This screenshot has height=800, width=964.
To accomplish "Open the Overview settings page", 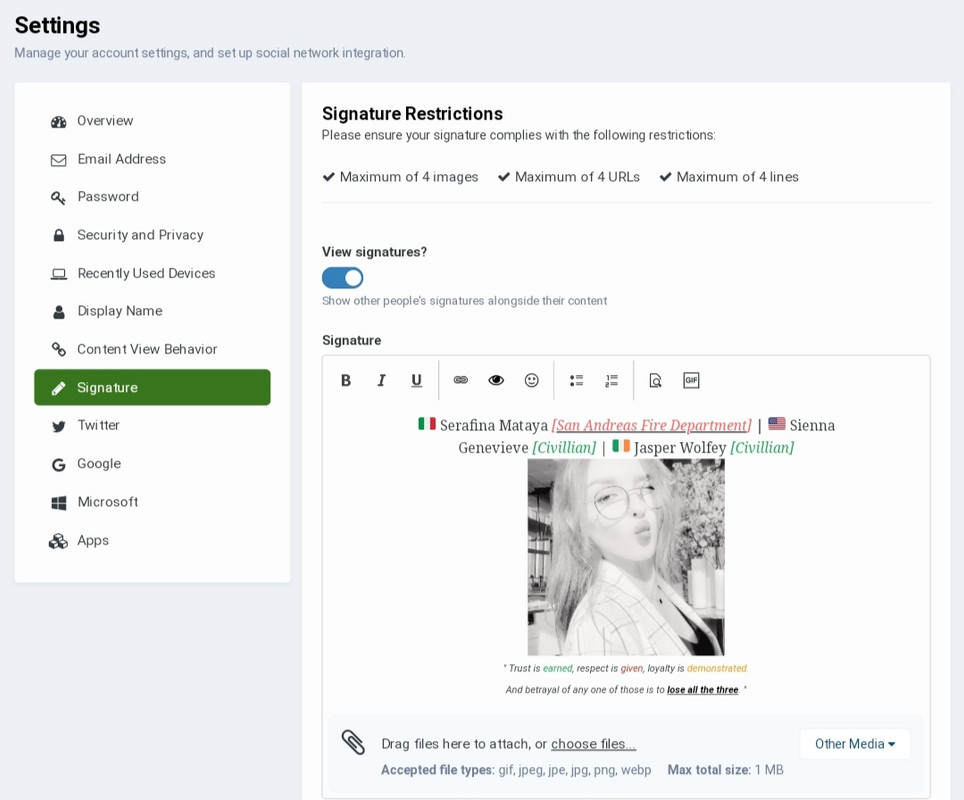I will (152, 121).
